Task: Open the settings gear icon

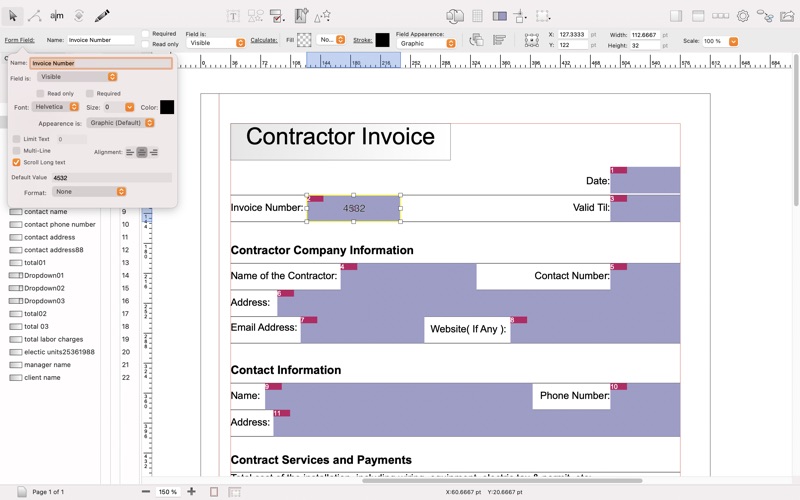Action: tap(743, 16)
